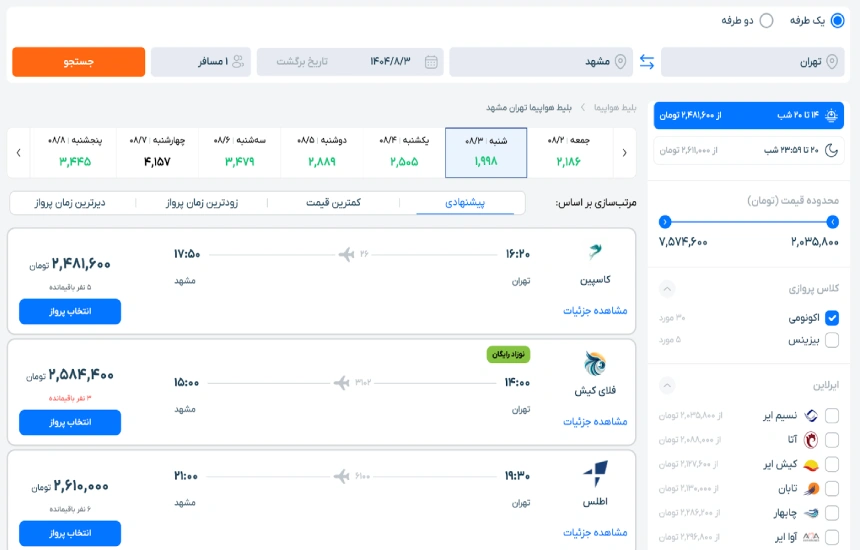
Task: Sort by پیشنهادی tab
Action: (x=465, y=203)
